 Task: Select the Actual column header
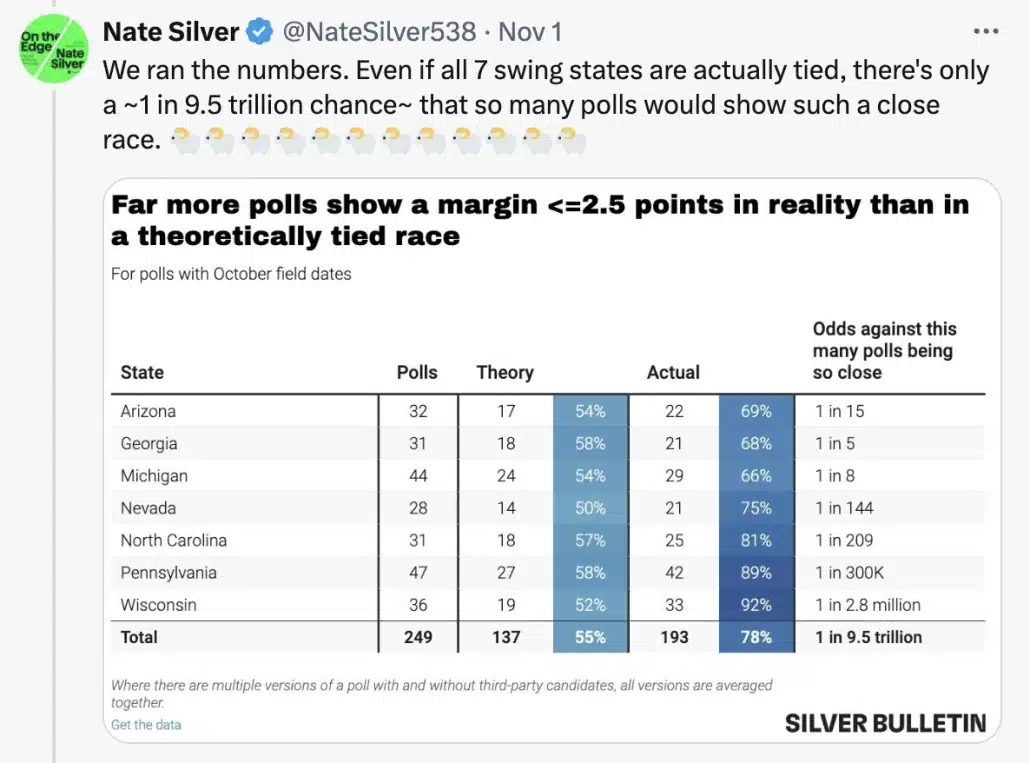click(x=673, y=372)
